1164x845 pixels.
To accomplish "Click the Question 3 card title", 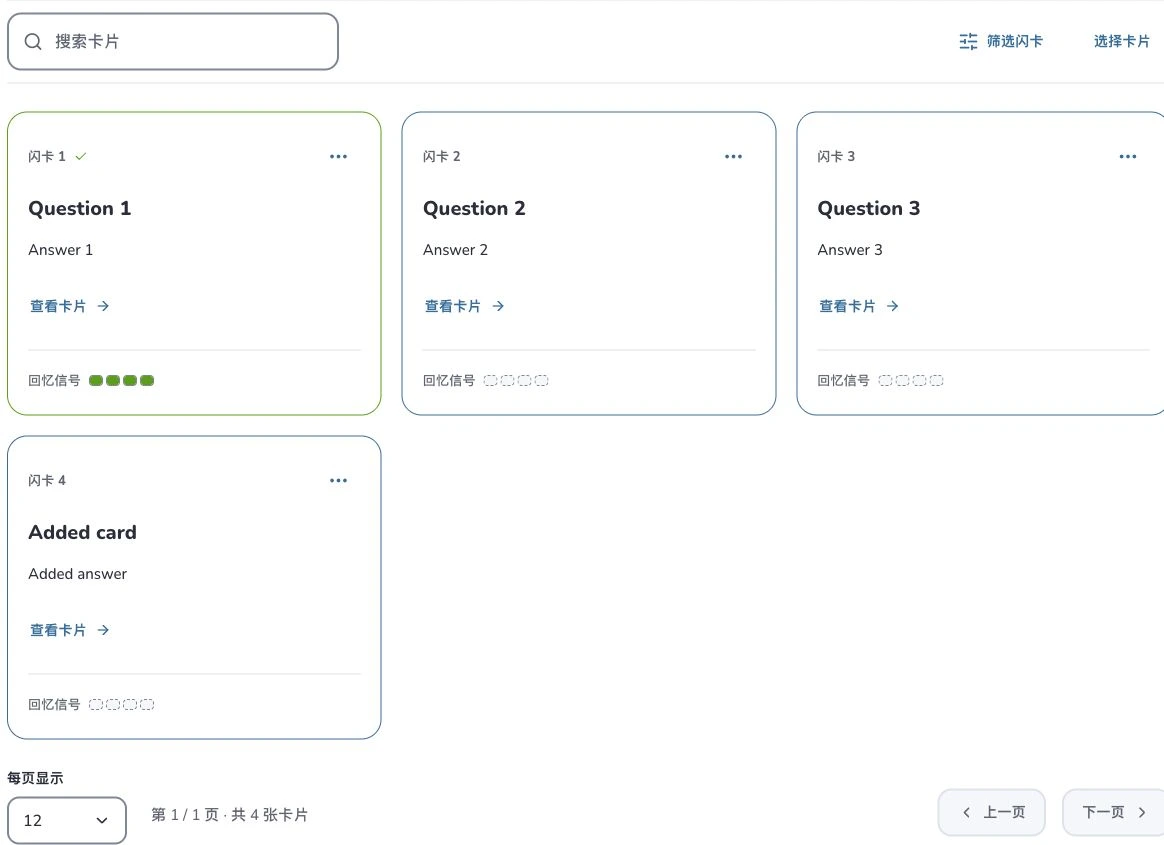I will (869, 209).
